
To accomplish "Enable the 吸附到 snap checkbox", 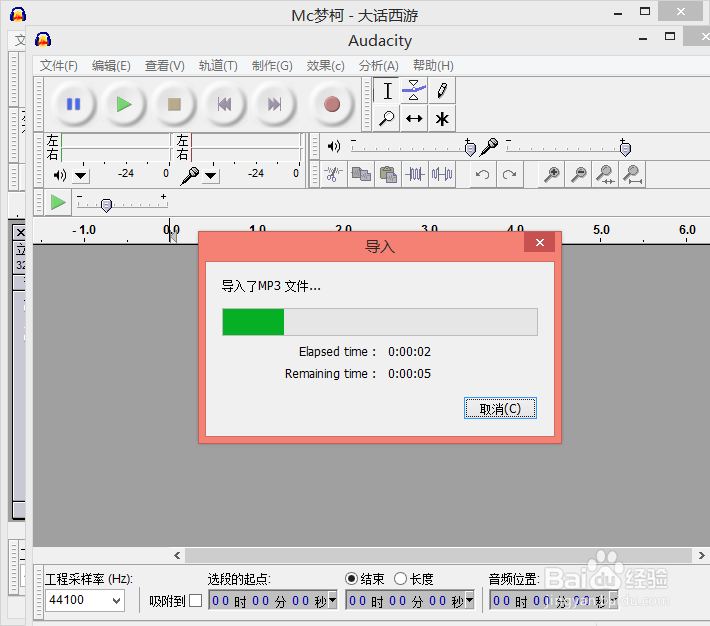I will click(196, 601).
